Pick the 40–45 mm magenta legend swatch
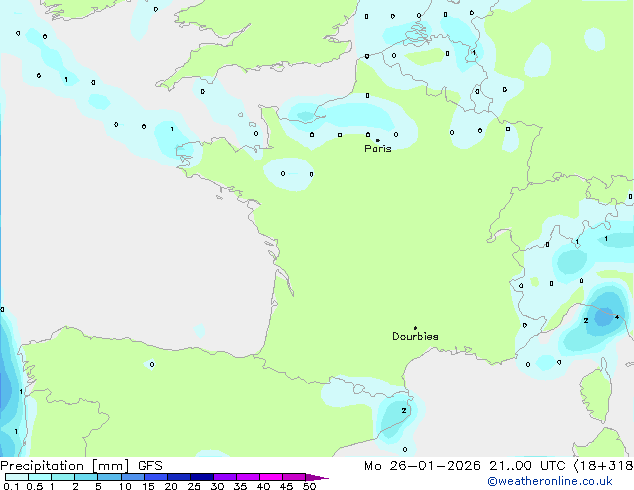 (271, 477)
